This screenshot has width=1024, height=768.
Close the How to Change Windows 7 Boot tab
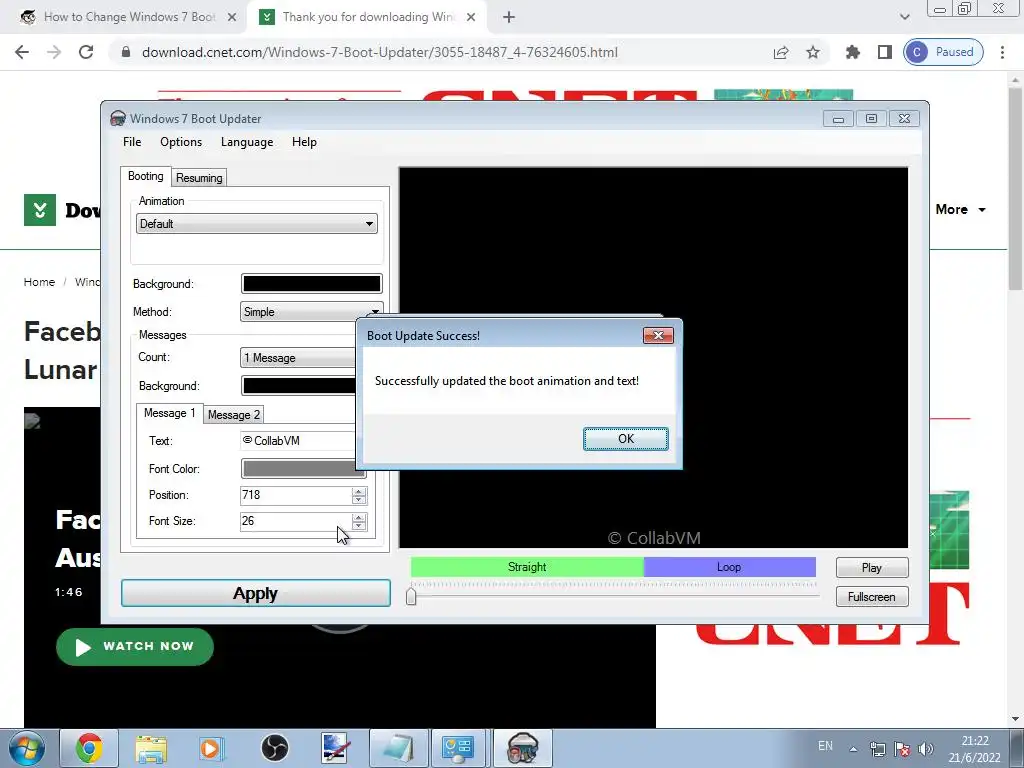[231, 17]
